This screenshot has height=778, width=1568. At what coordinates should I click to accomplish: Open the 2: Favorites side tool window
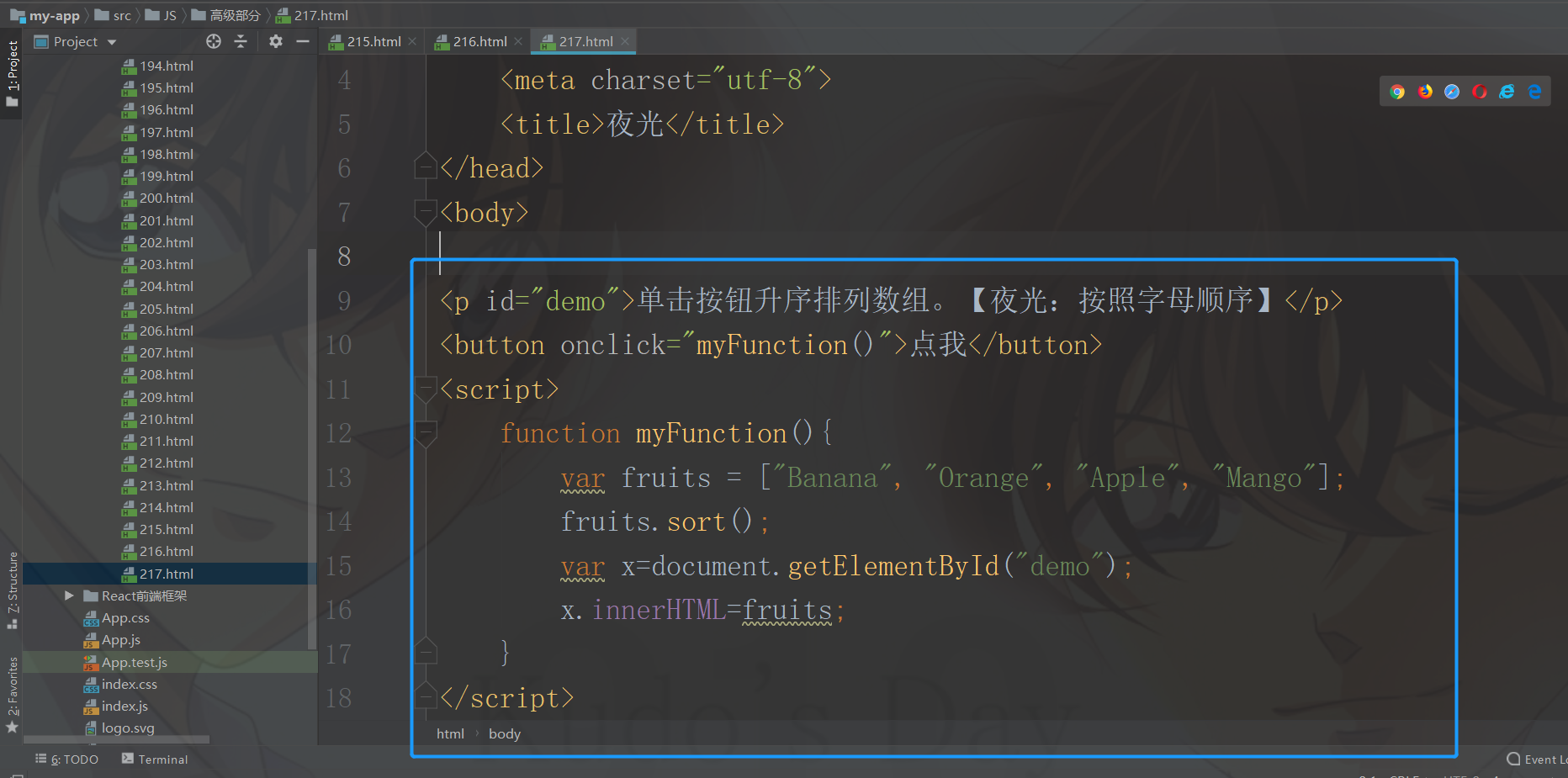pos(12,694)
